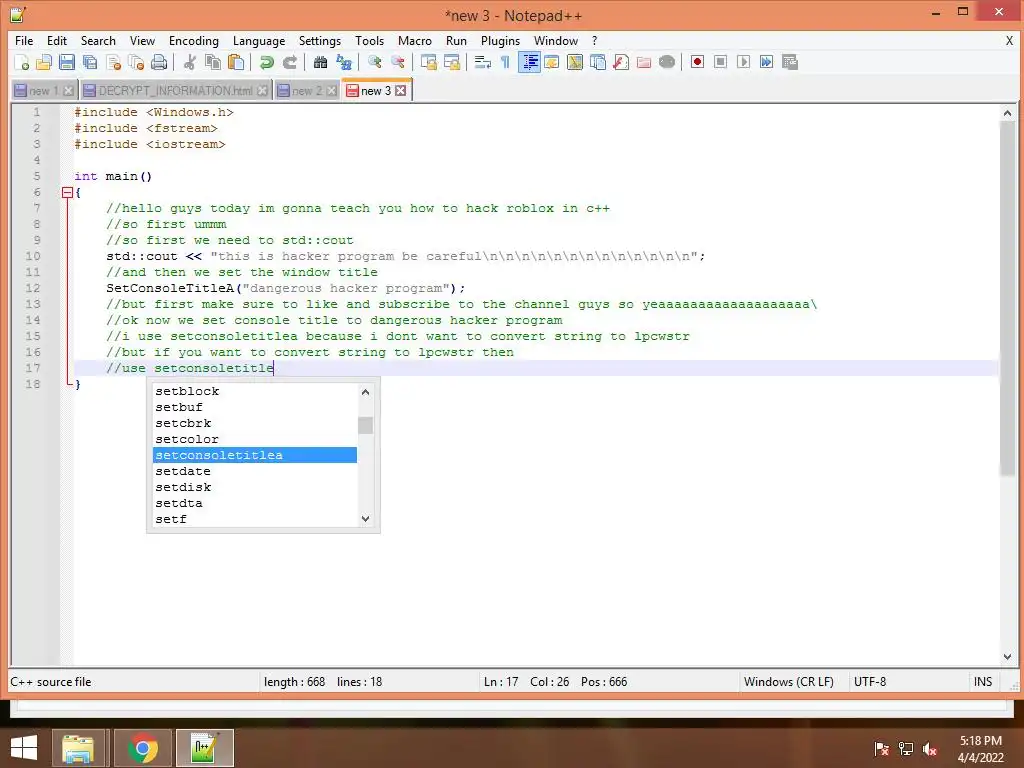Create a new file with toolbar icon
1024x768 pixels.
[22, 62]
